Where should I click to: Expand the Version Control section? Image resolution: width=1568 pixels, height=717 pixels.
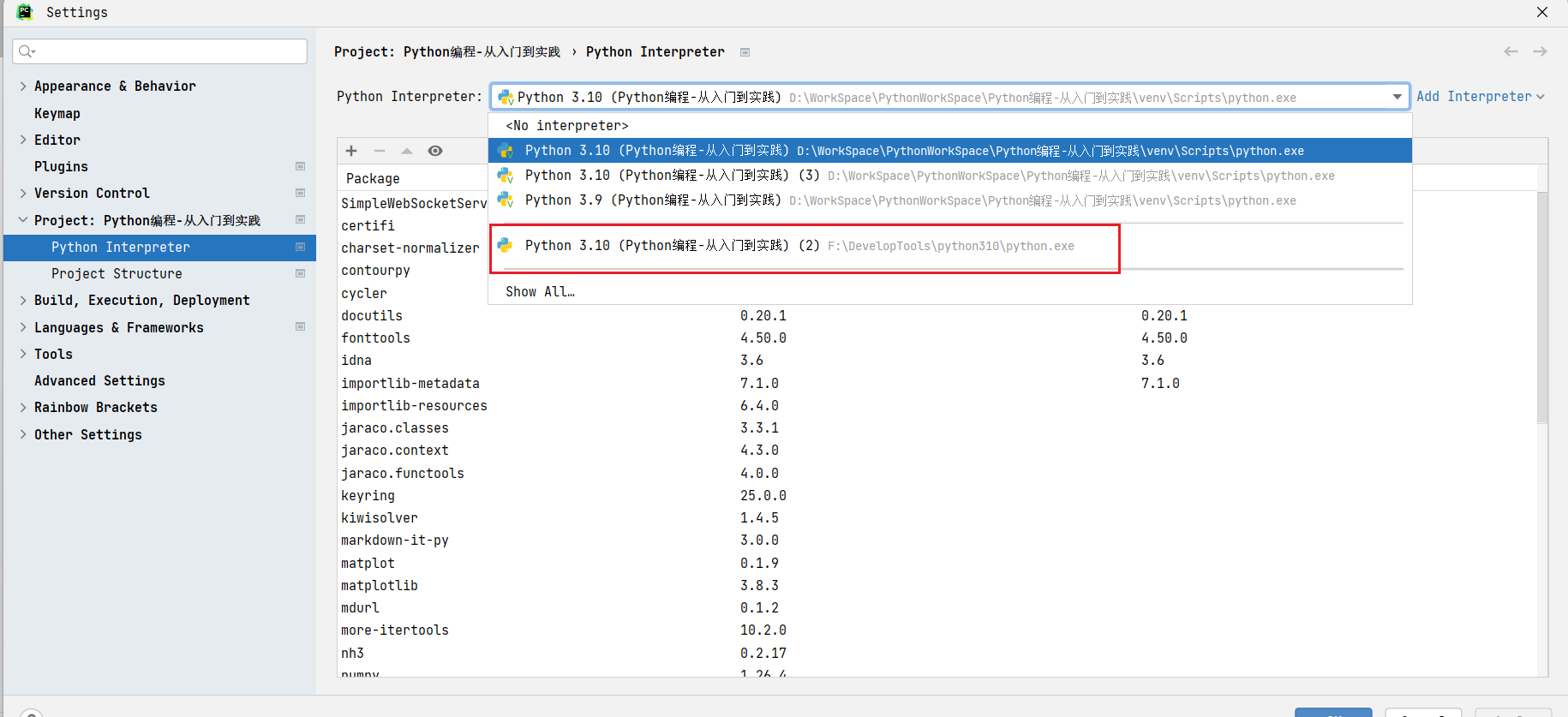[x=23, y=193]
